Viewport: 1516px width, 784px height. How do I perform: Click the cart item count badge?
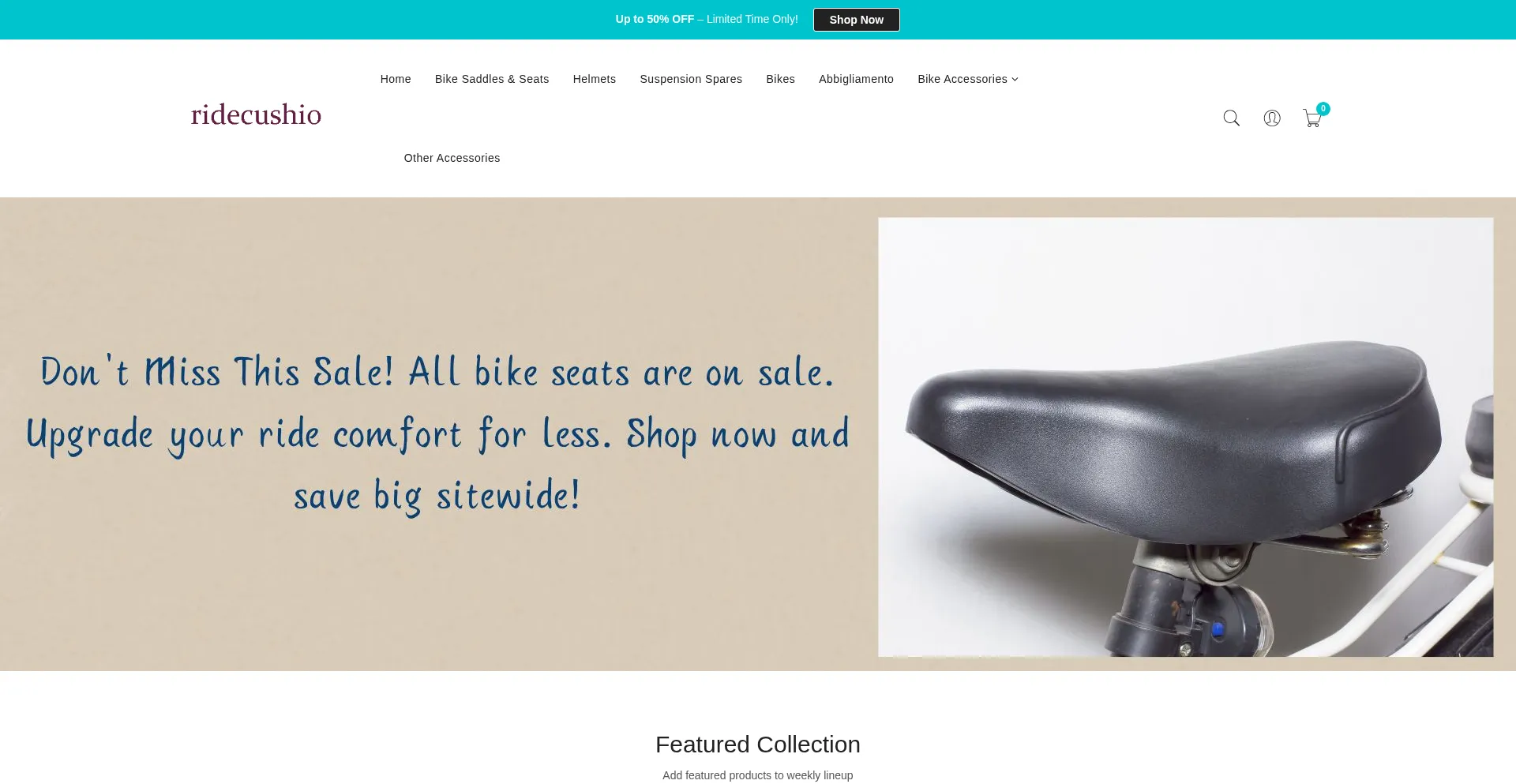[1323, 109]
